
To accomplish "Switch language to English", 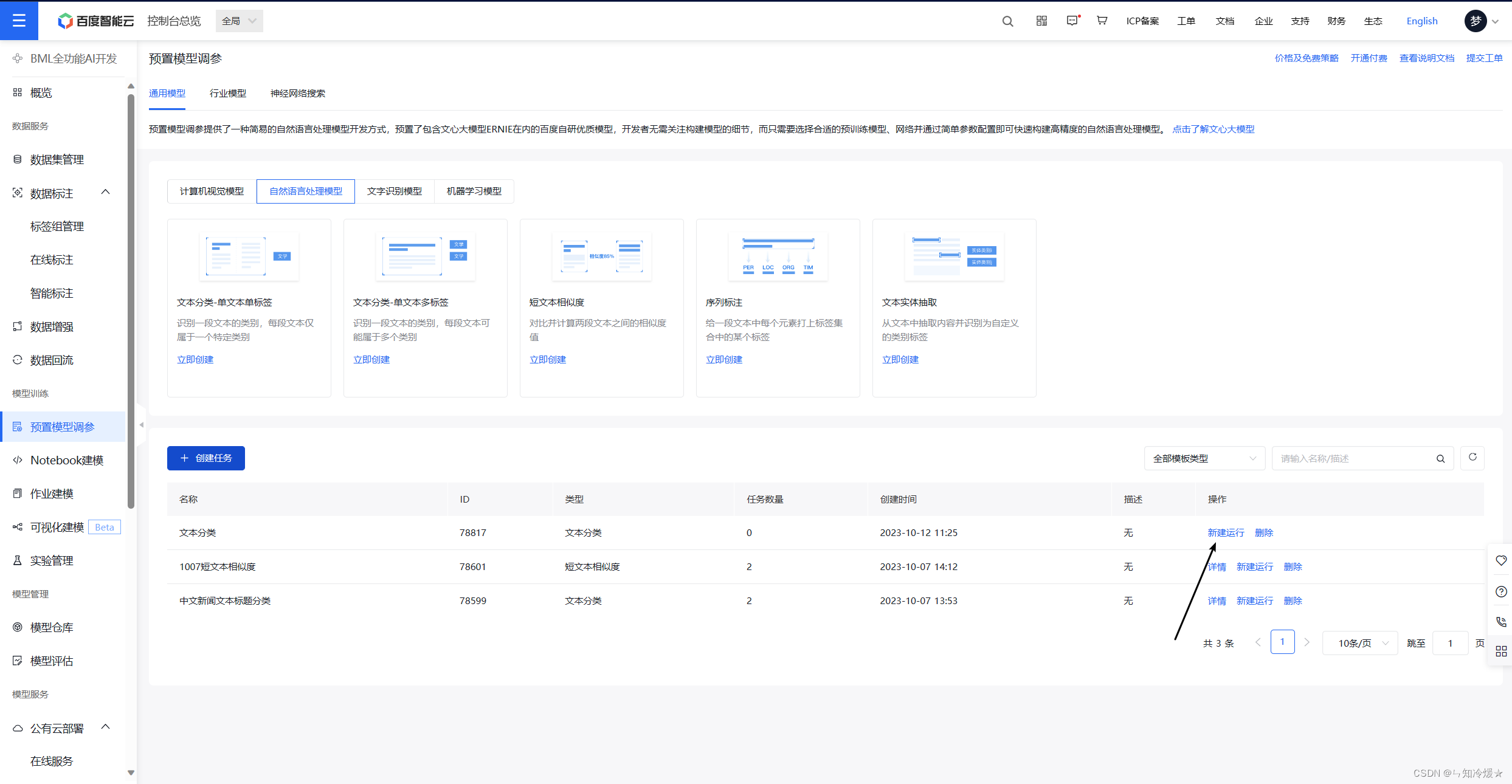I will click(x=1422, y=21).
